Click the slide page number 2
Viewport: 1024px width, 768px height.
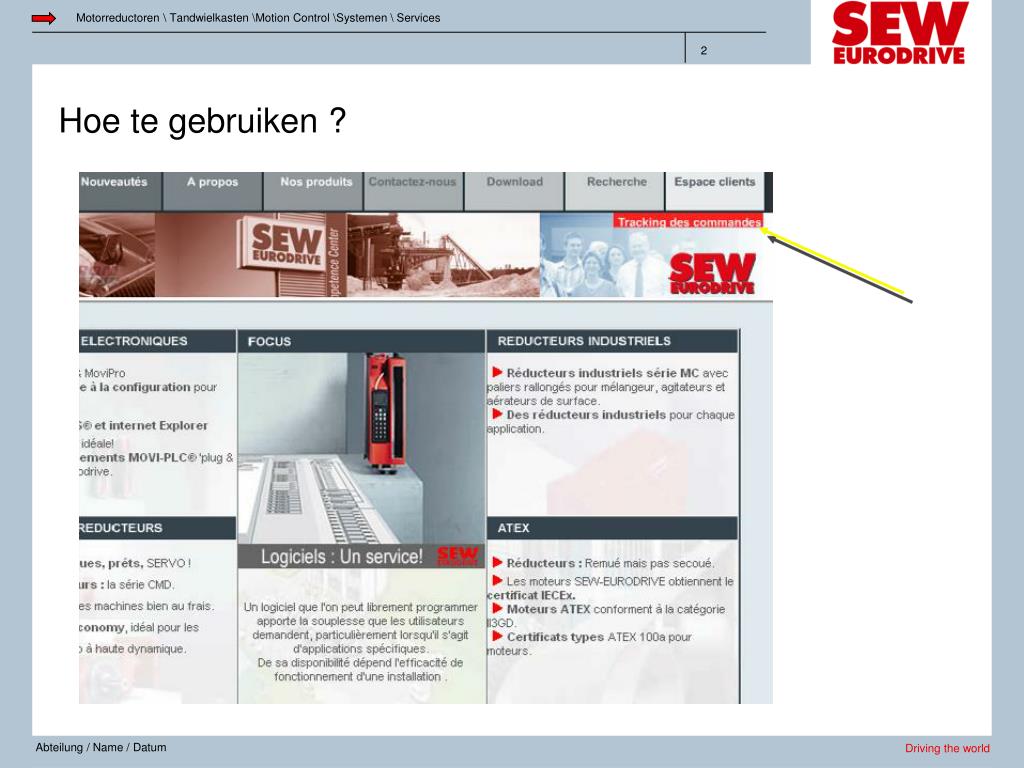coord(703,50)
